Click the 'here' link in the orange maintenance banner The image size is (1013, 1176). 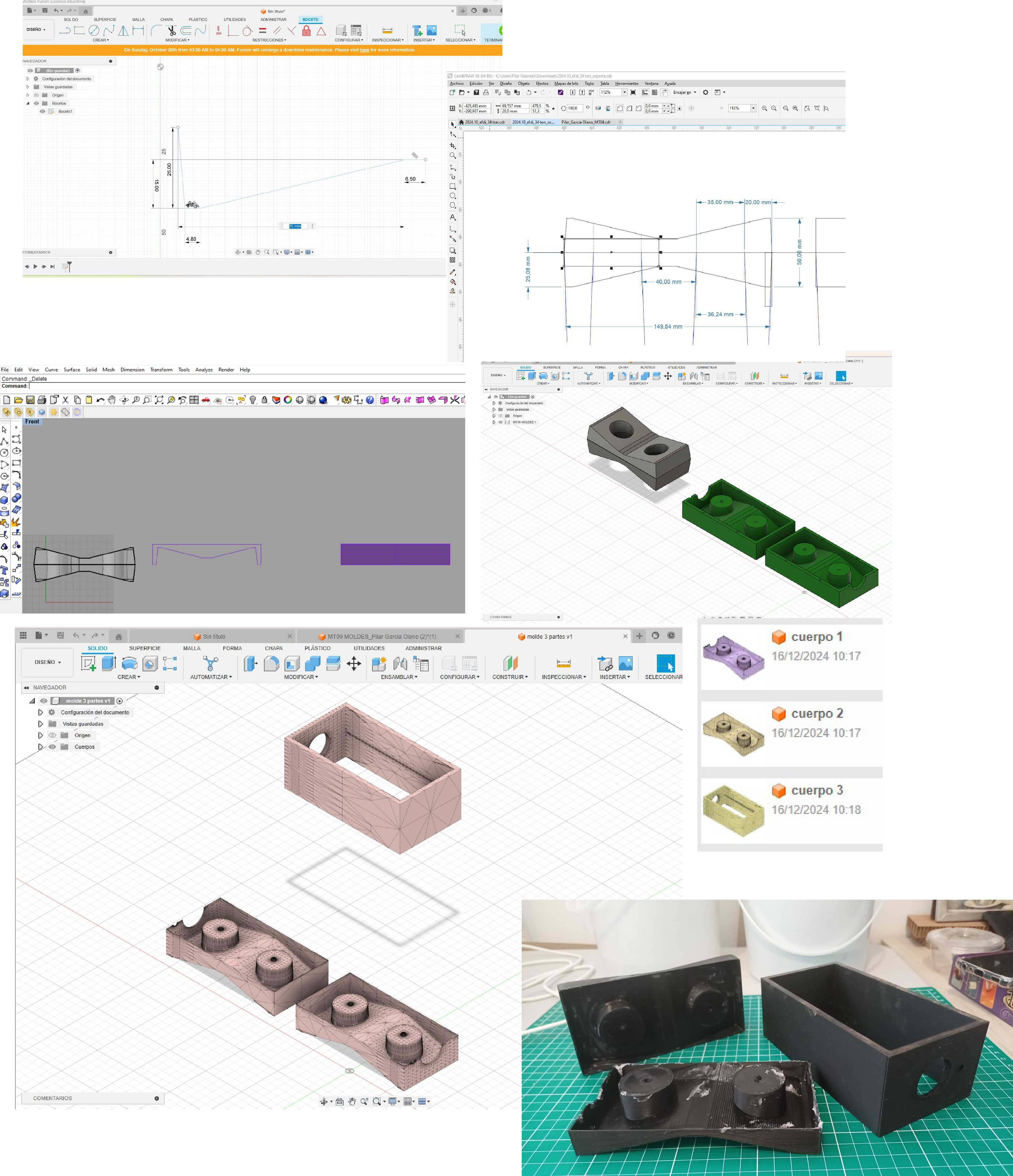[364, 50]
